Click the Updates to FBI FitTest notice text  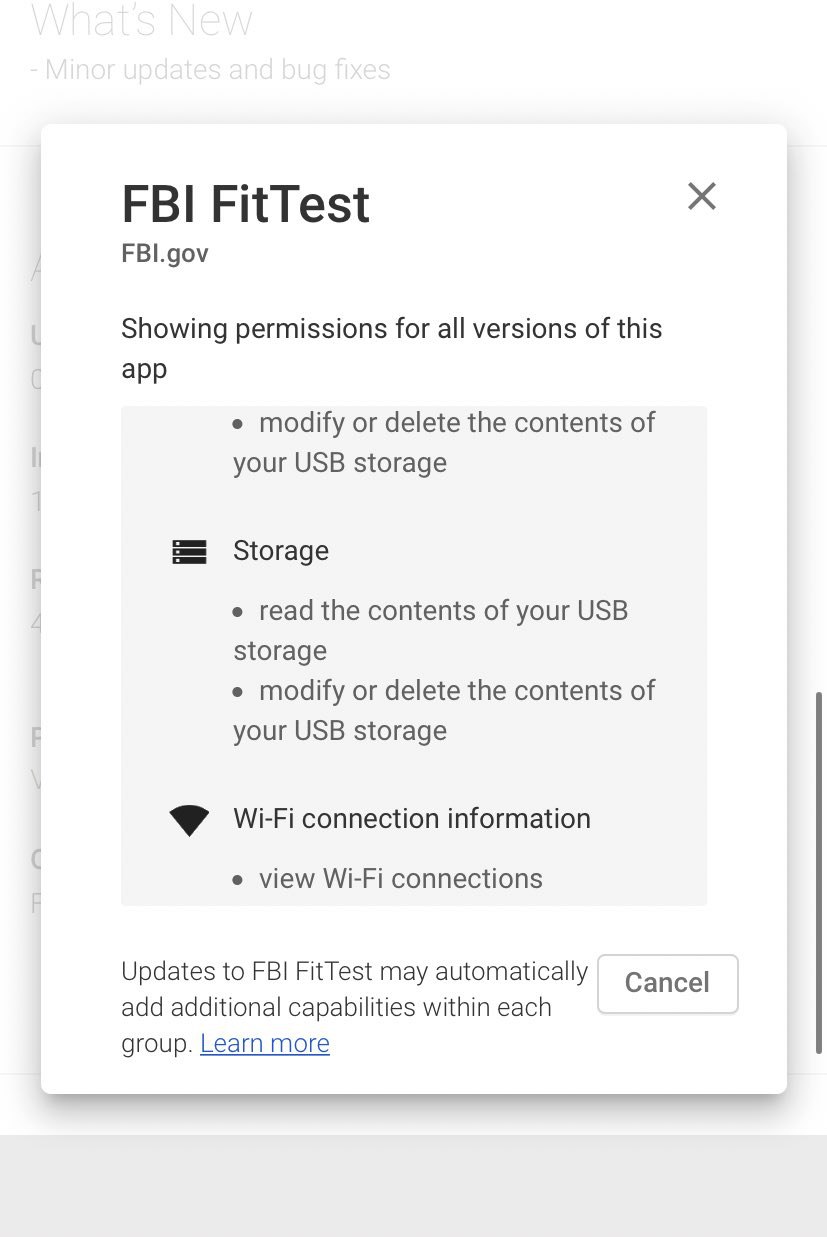click(x=355, y=1007)
